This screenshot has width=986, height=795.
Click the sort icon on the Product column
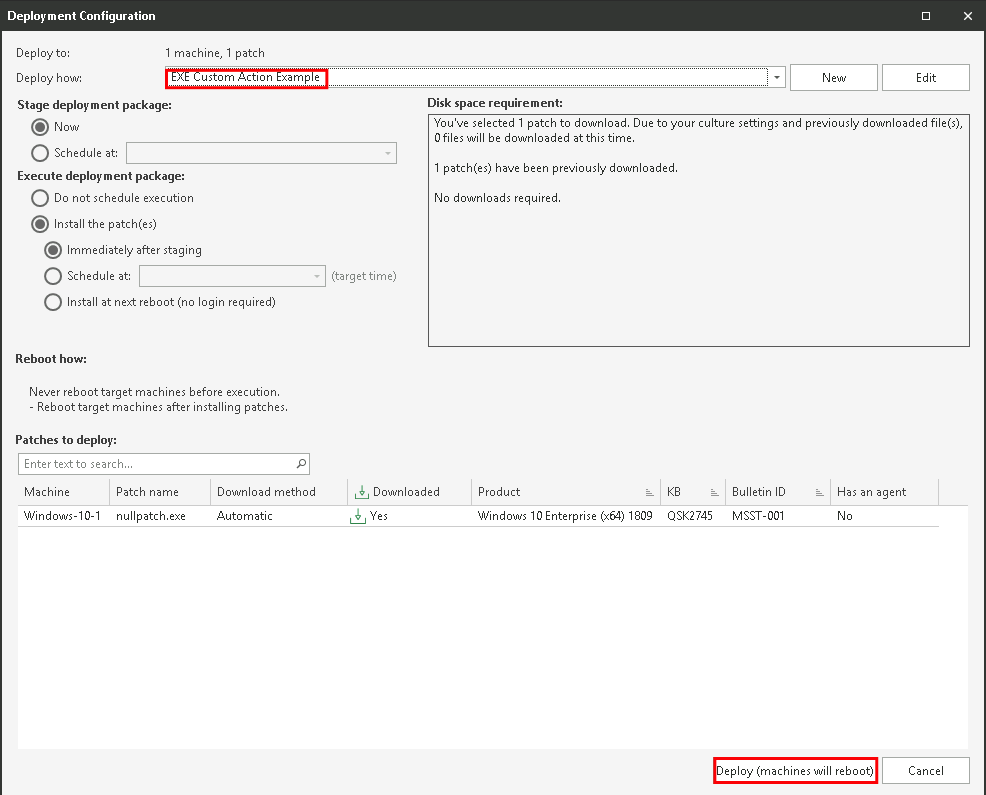coord(651,491)
